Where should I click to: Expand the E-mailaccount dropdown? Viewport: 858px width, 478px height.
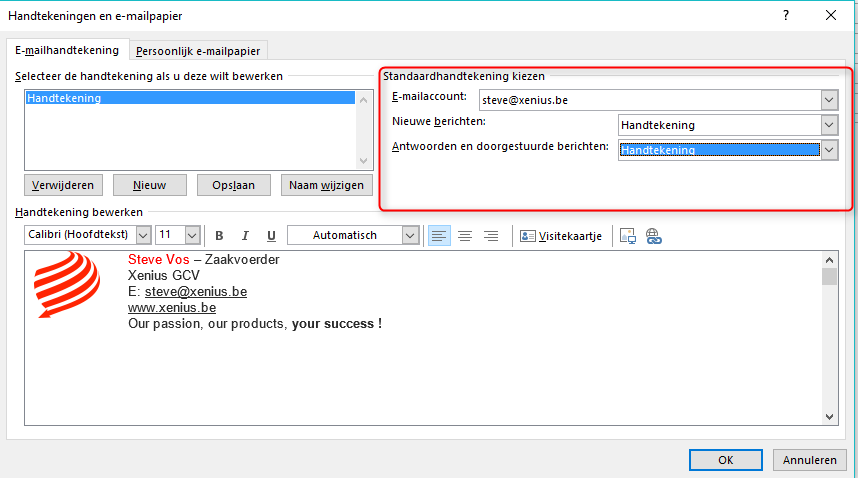(x=828, y=100)
